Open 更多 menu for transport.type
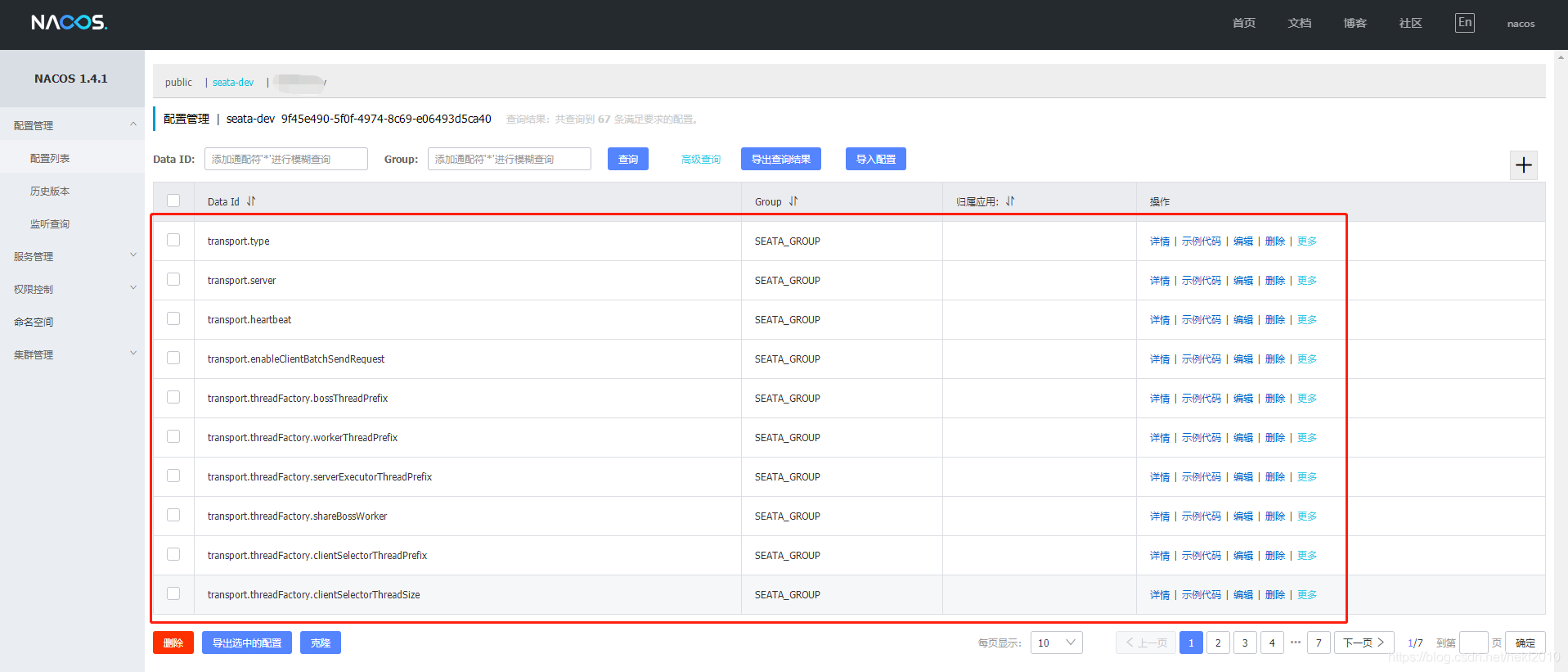The image size is (1568, 672). coord(1307,241)
